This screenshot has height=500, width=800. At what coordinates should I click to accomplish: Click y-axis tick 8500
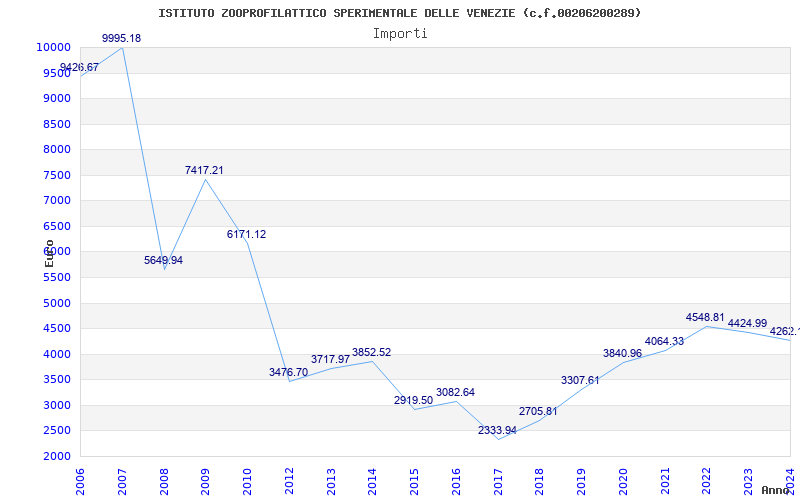click(x=56, y=124)
